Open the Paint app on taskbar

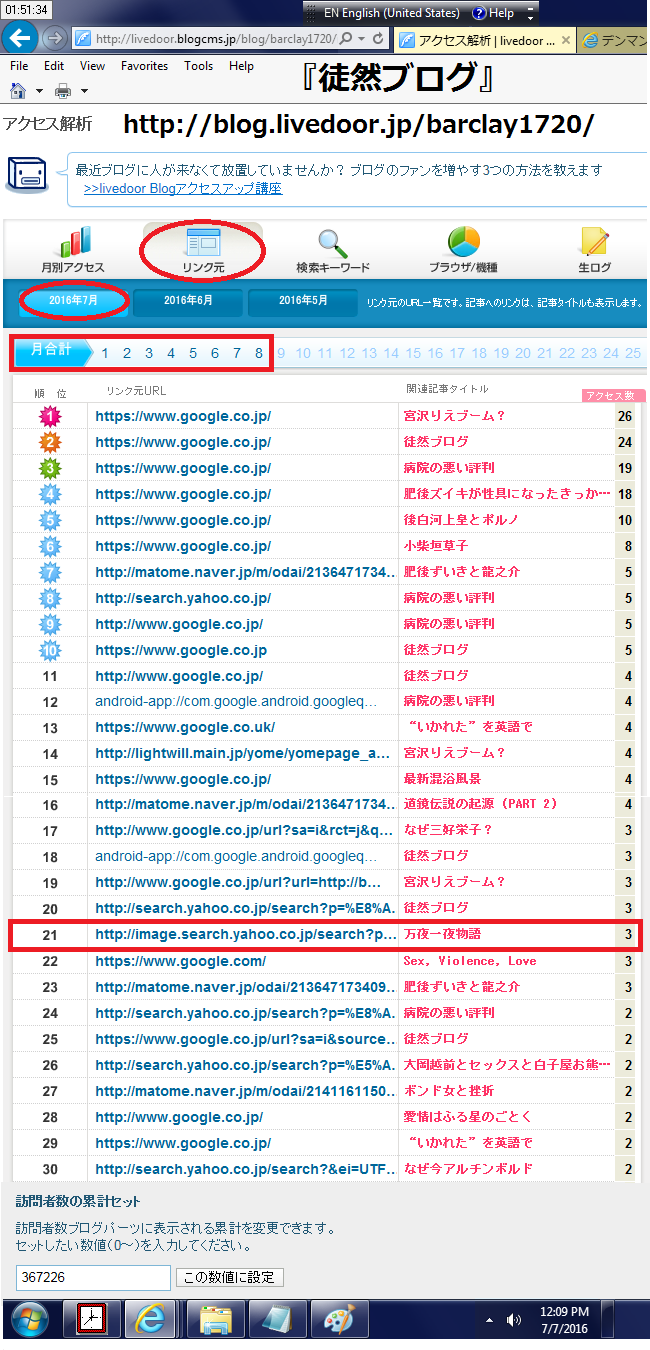pyautogui.click(x=339, y=1320)
